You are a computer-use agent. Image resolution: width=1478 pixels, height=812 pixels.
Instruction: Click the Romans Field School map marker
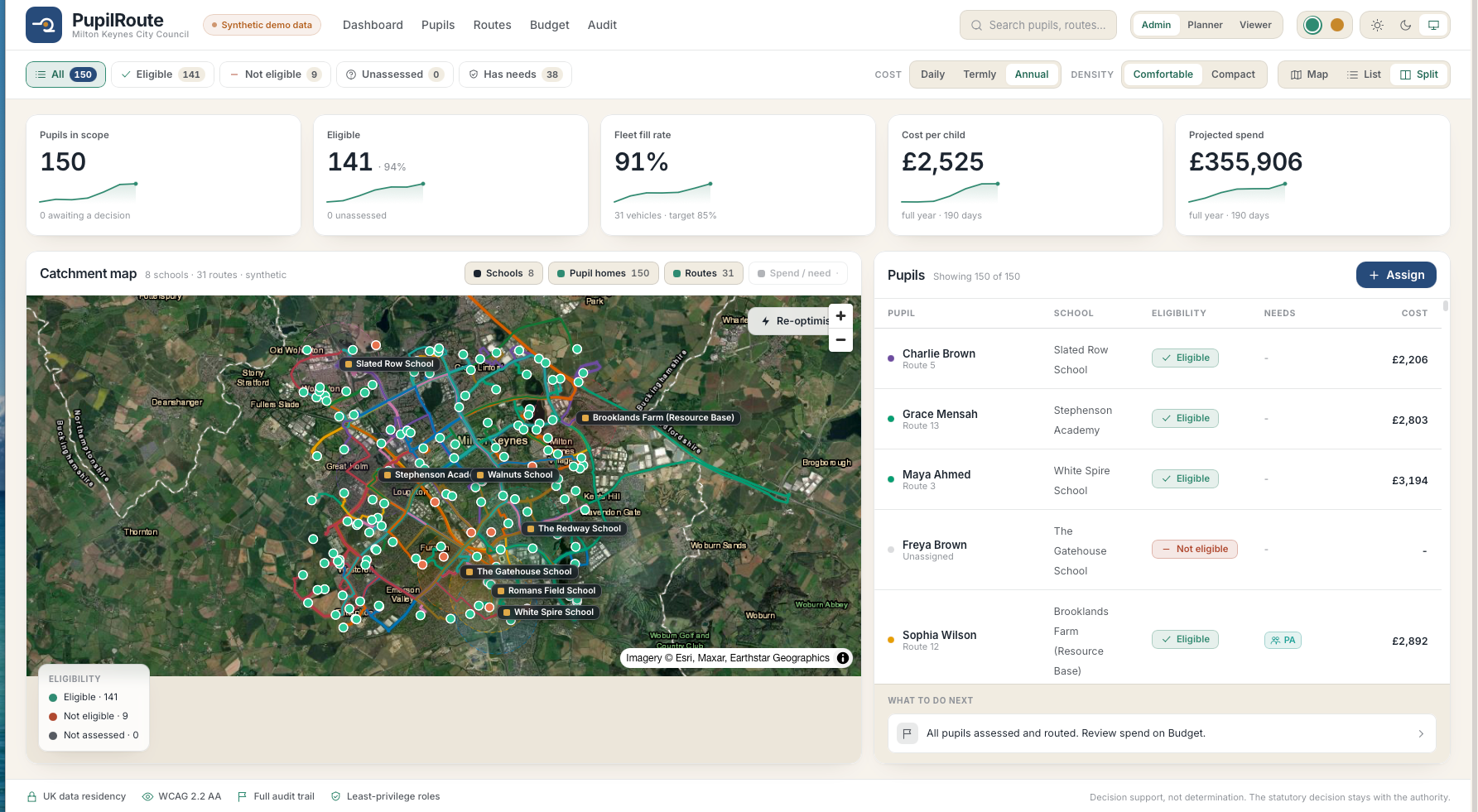(546, 590)
